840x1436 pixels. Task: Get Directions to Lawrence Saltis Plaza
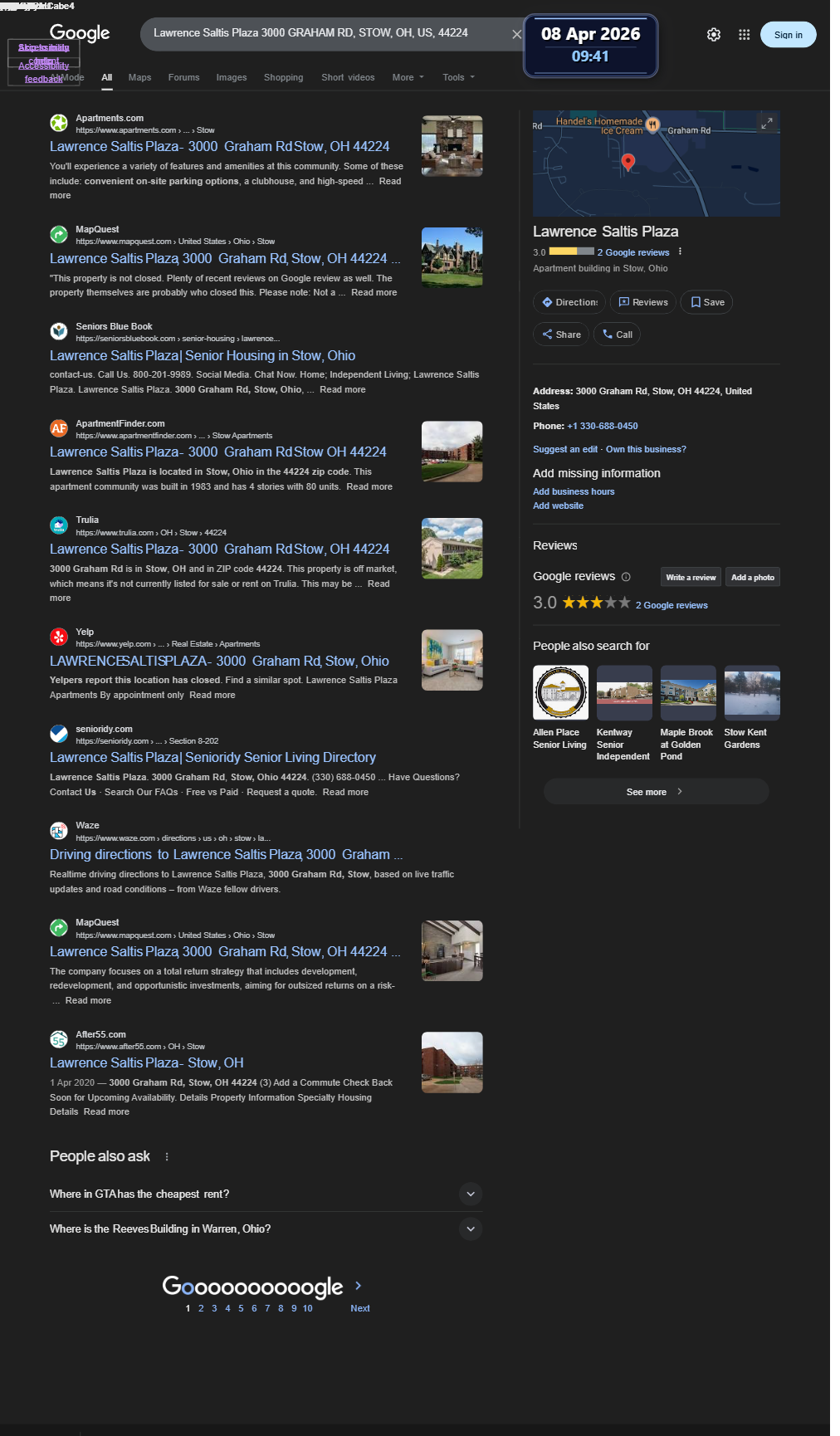coord(569,302)
